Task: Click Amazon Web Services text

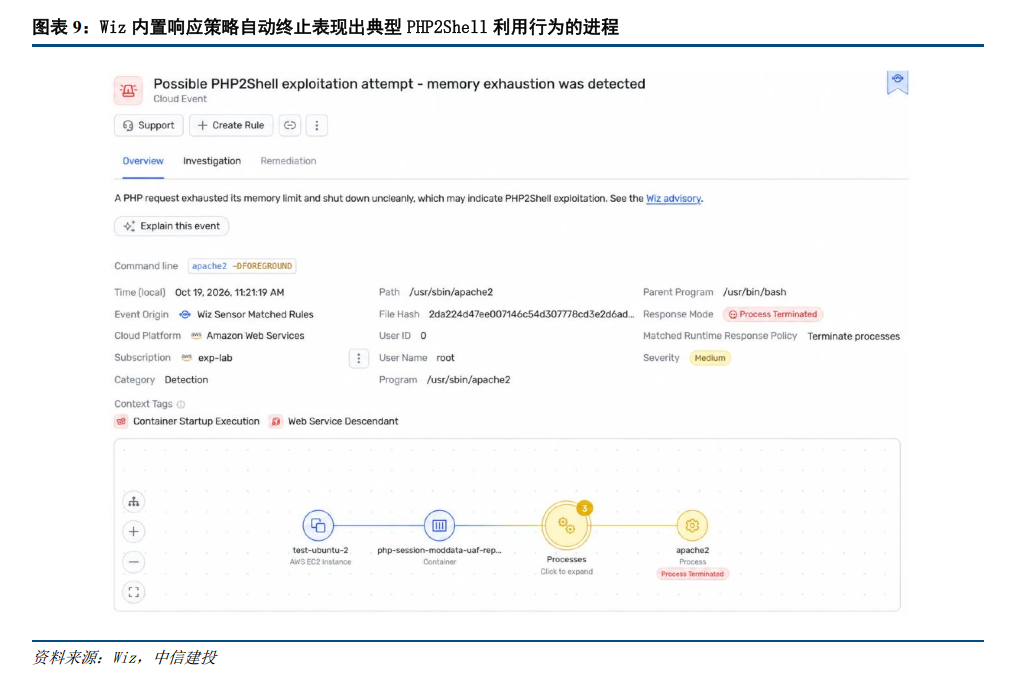Action: click(255, 336)
